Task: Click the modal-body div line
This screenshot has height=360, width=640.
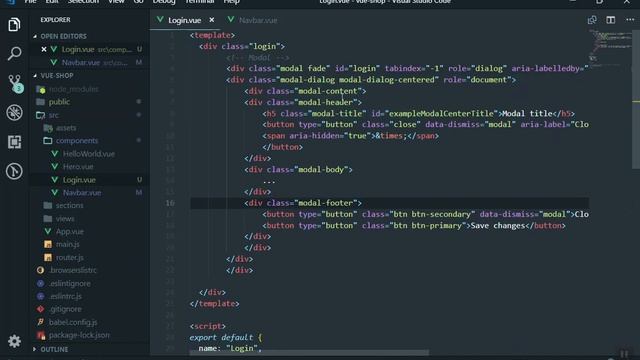Action: point(298,169)
